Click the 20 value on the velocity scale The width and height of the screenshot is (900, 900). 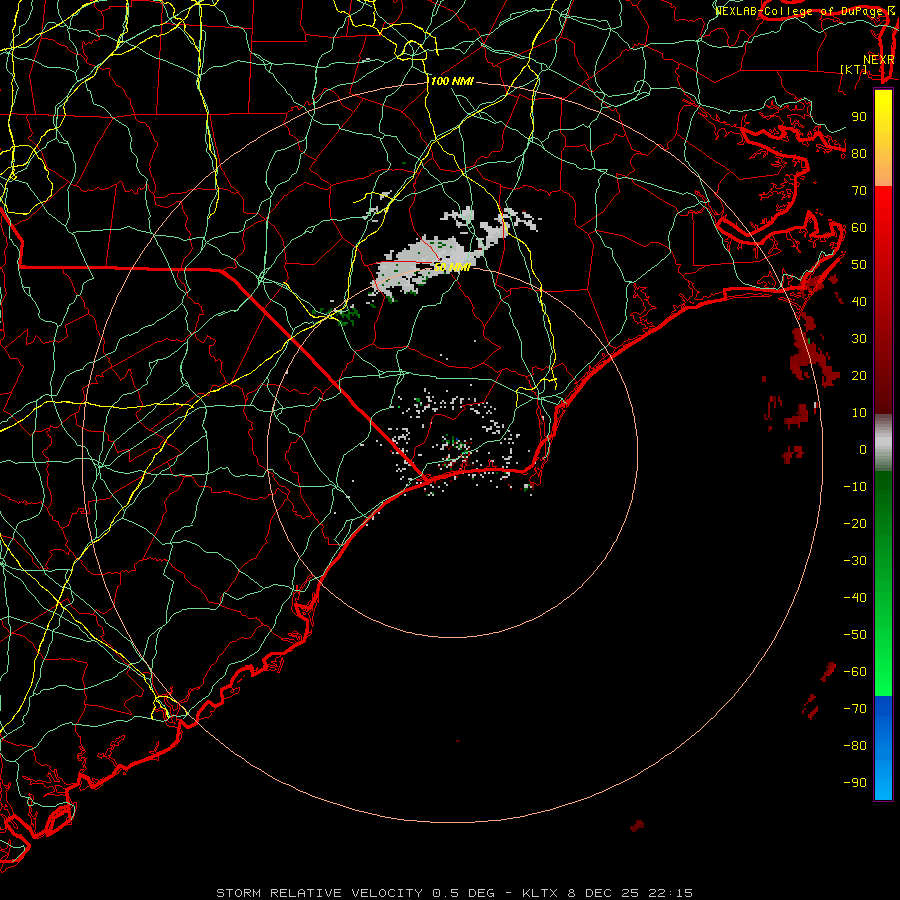(859, 375)
